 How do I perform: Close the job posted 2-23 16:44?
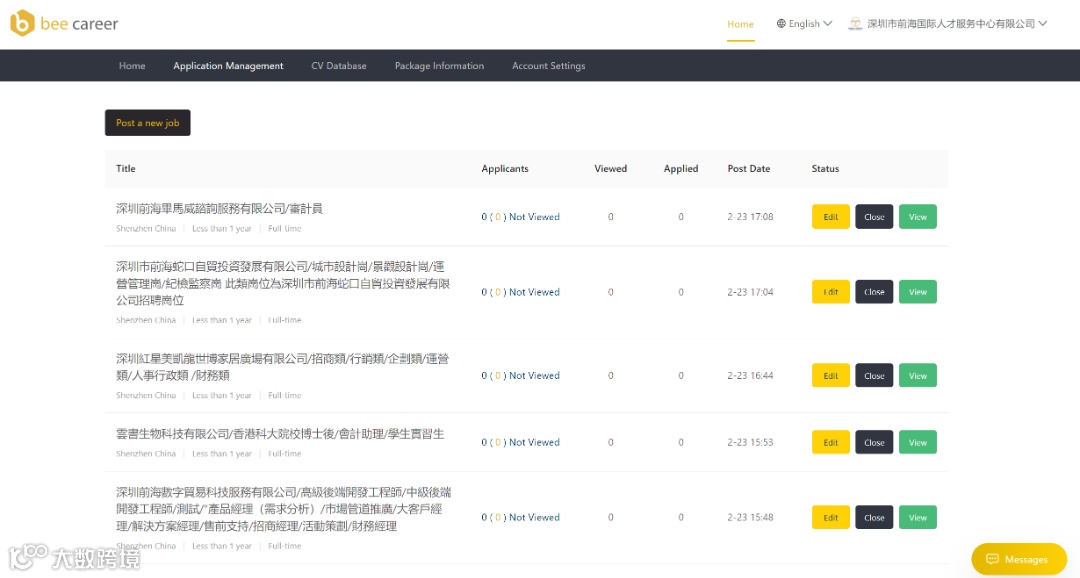[x=874, y=375]
